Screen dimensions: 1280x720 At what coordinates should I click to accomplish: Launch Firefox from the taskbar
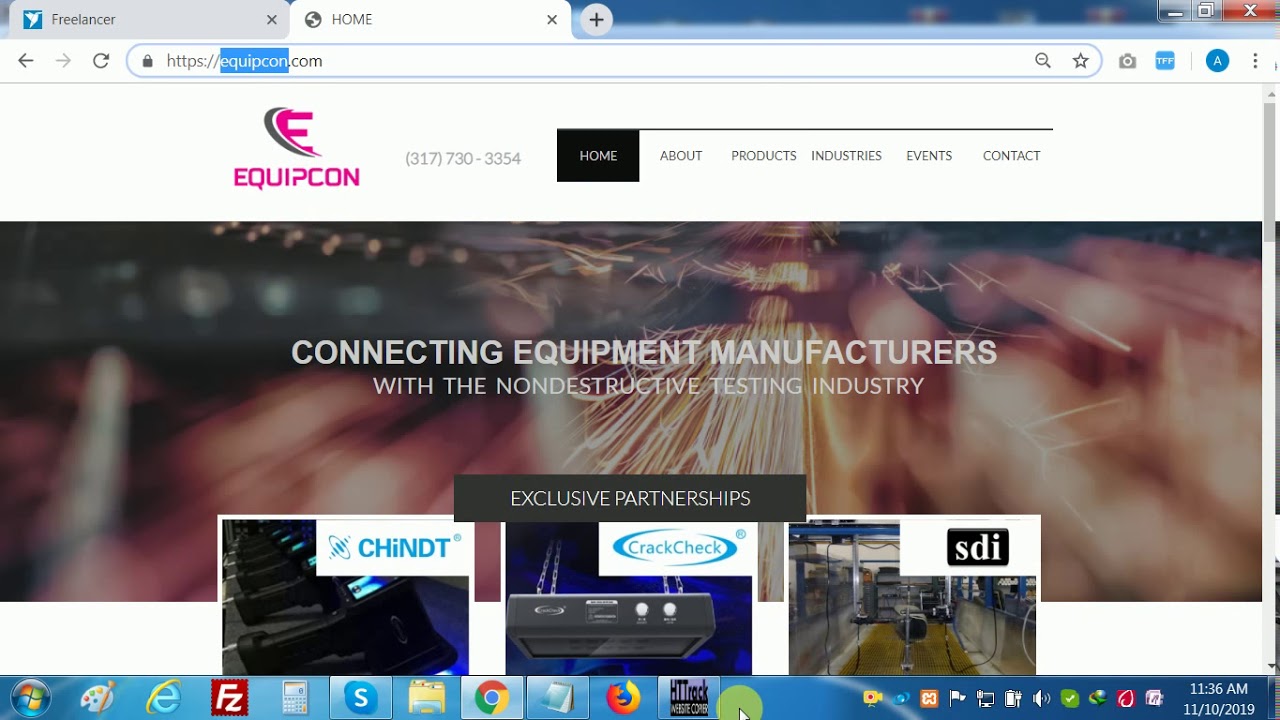(x=623, y=698)
